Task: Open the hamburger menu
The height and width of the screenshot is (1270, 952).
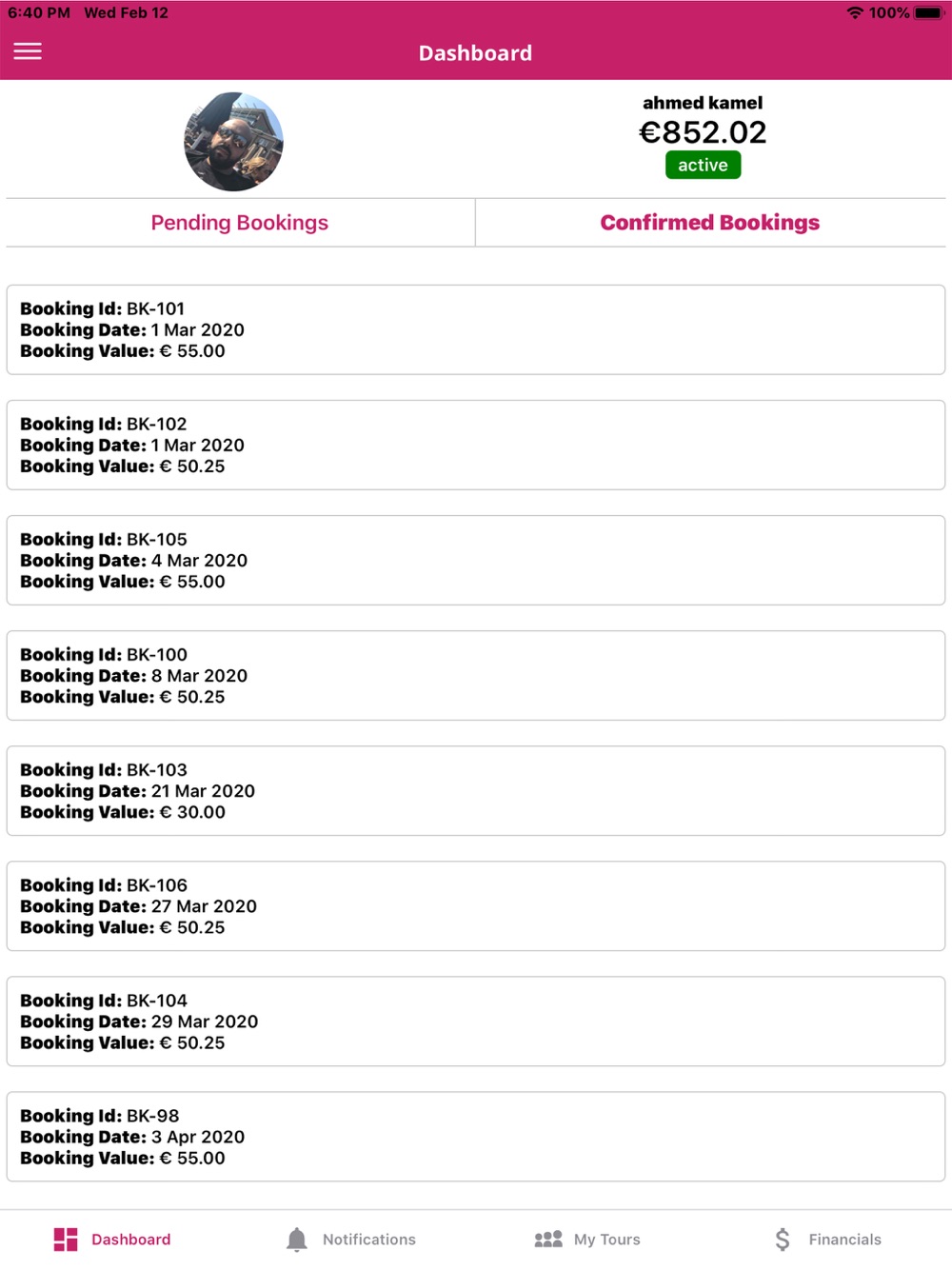Action: [x=28, y=51]
